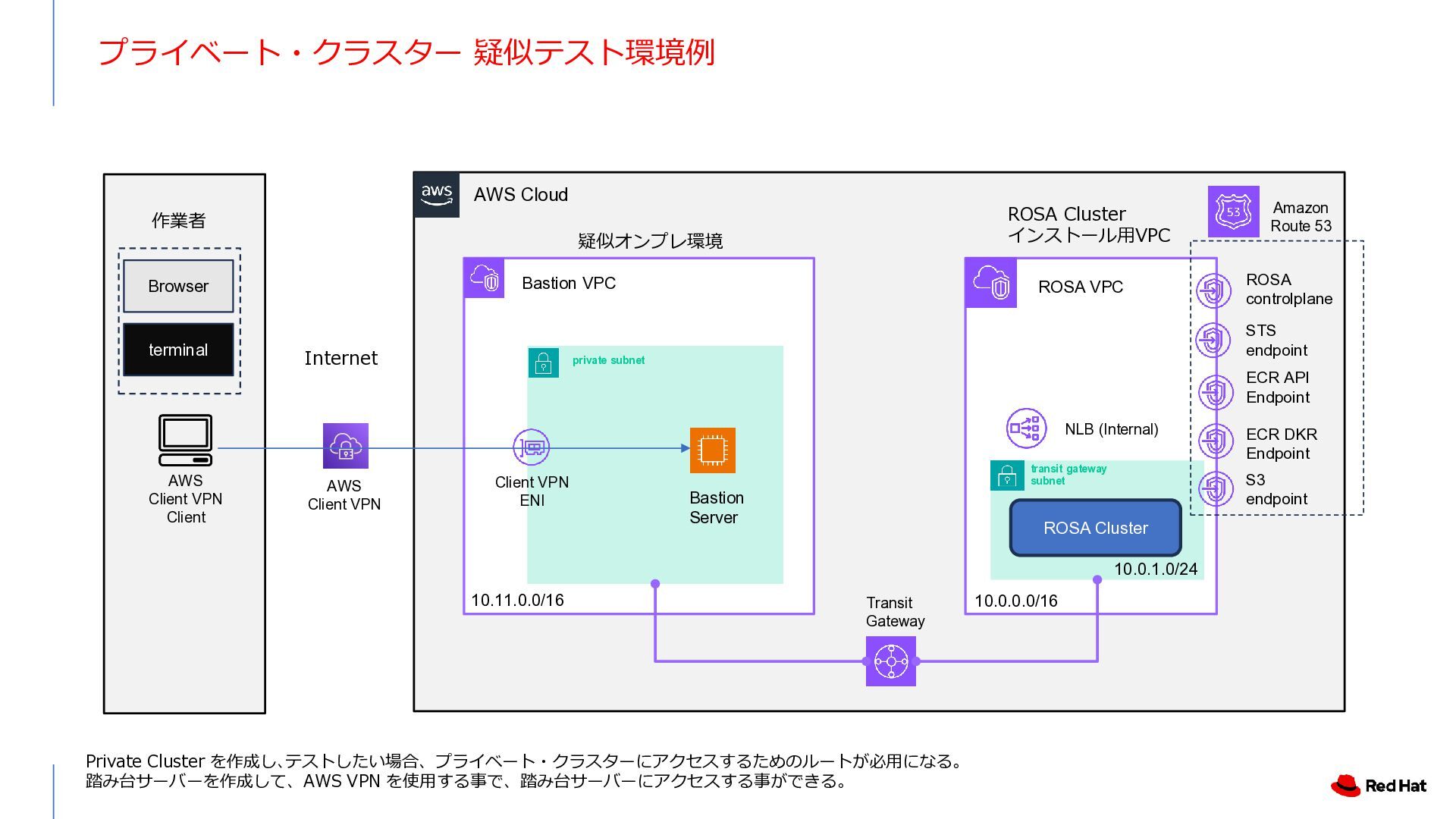Click the black terminal box
The height and width of the screenshot is (819, 1456).
click(178, 350)
